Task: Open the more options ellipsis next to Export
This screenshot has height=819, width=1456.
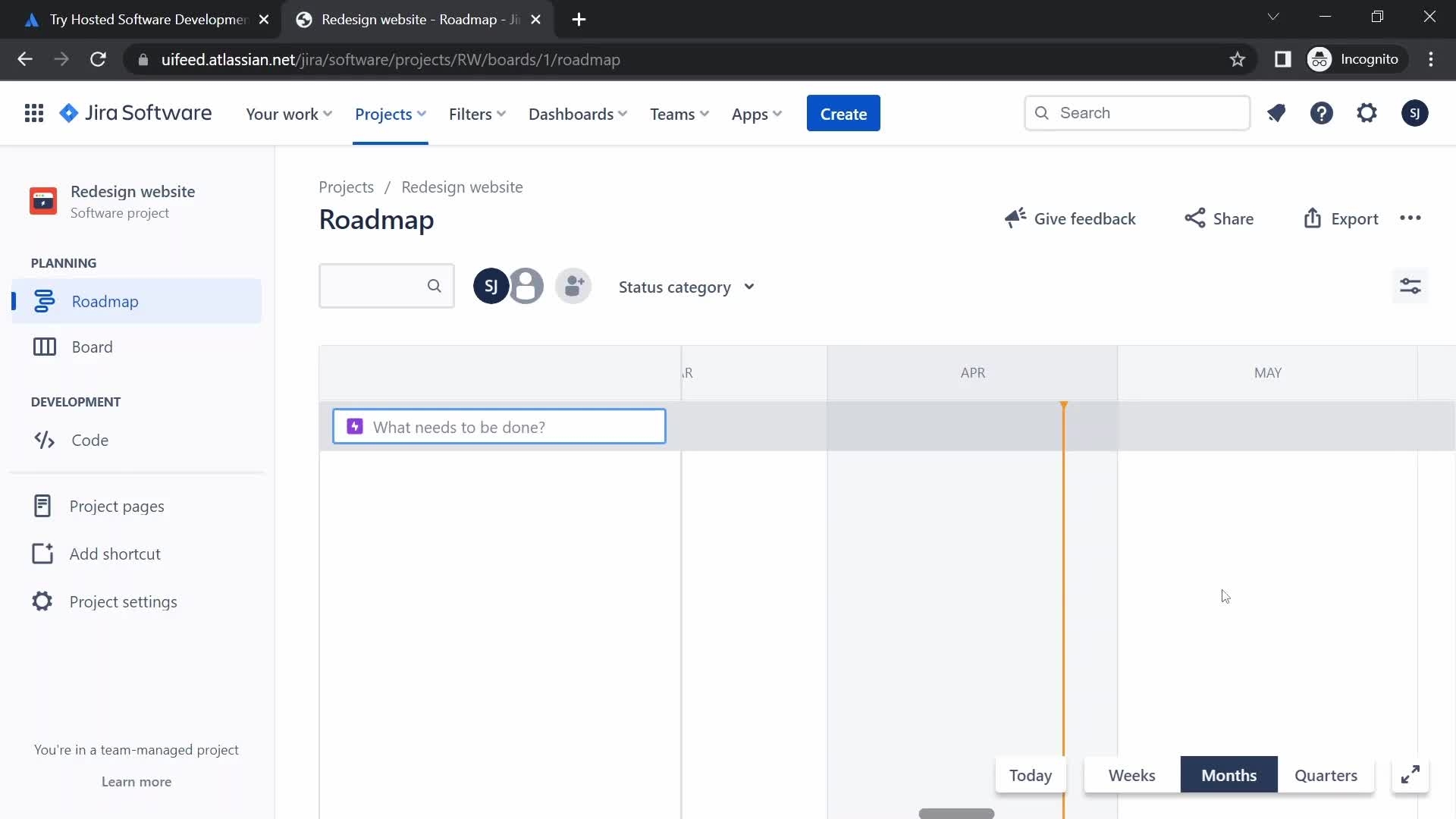Action: [1411, 218]
